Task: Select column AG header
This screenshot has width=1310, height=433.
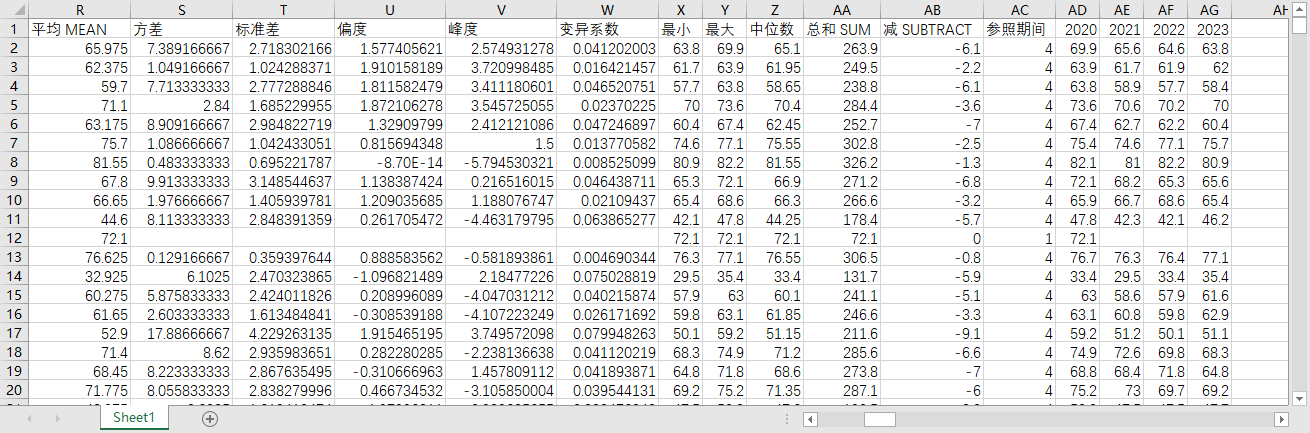Action: click(x=1210, y=9)
